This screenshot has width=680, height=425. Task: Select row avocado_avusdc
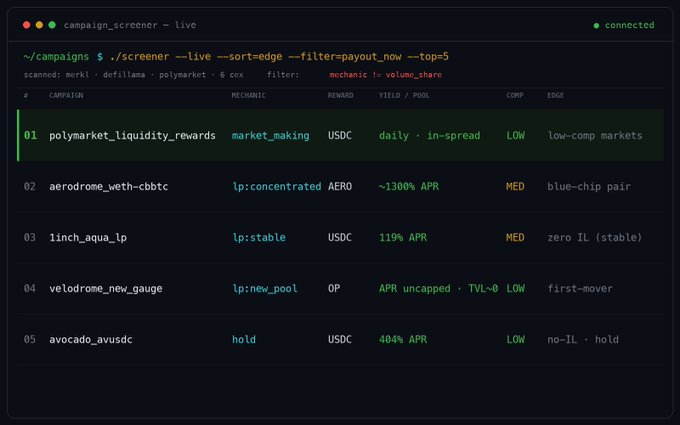tap(340, 339)
